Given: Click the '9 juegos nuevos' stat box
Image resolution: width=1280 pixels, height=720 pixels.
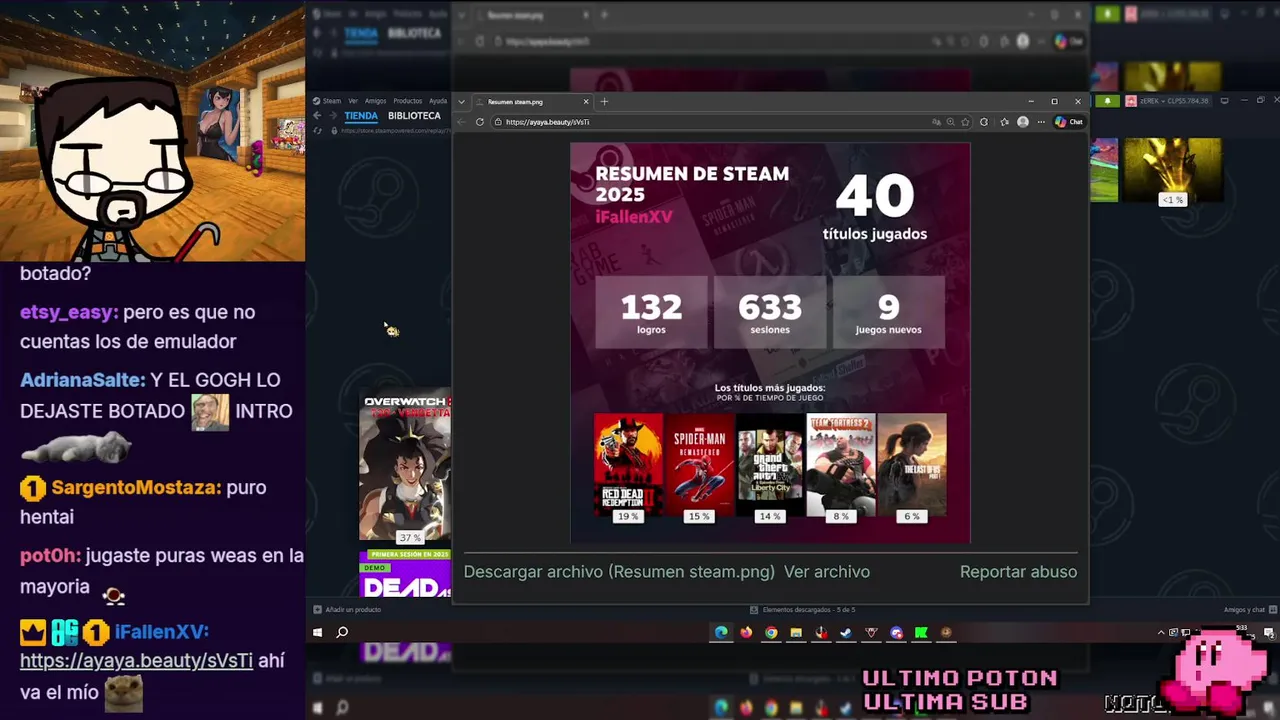Looking at the screenshot, I should point(888,312).
